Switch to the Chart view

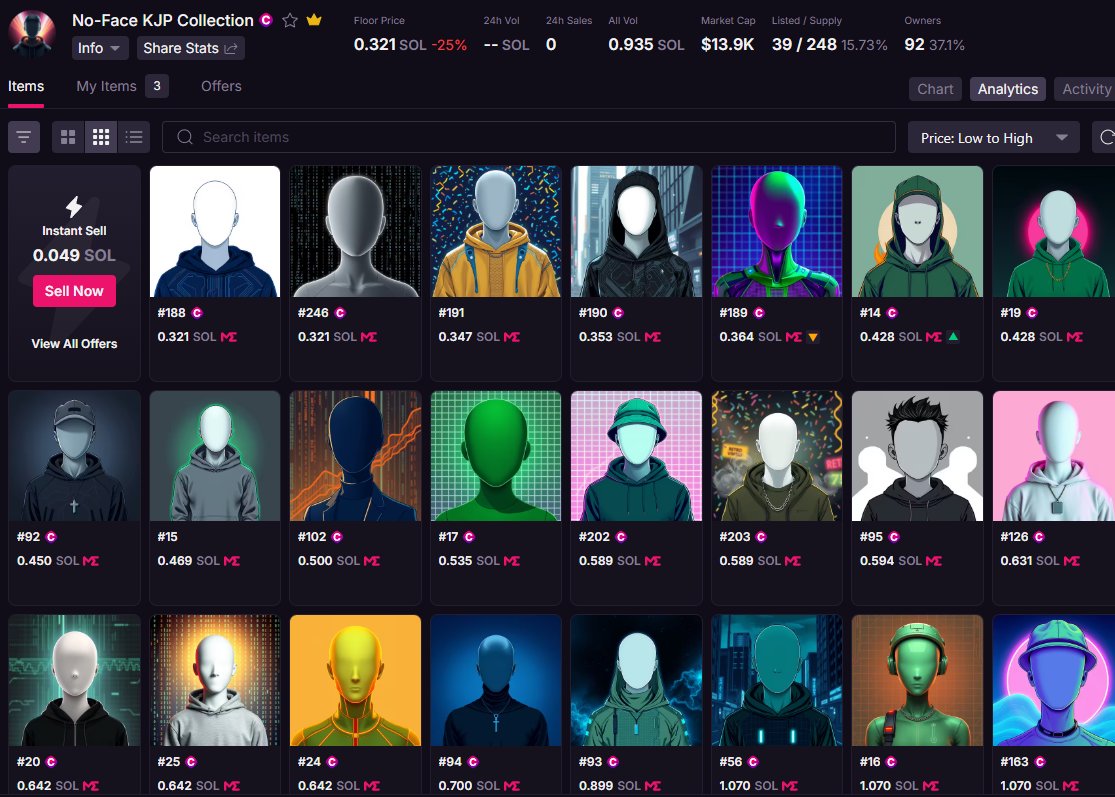(935, 89)
